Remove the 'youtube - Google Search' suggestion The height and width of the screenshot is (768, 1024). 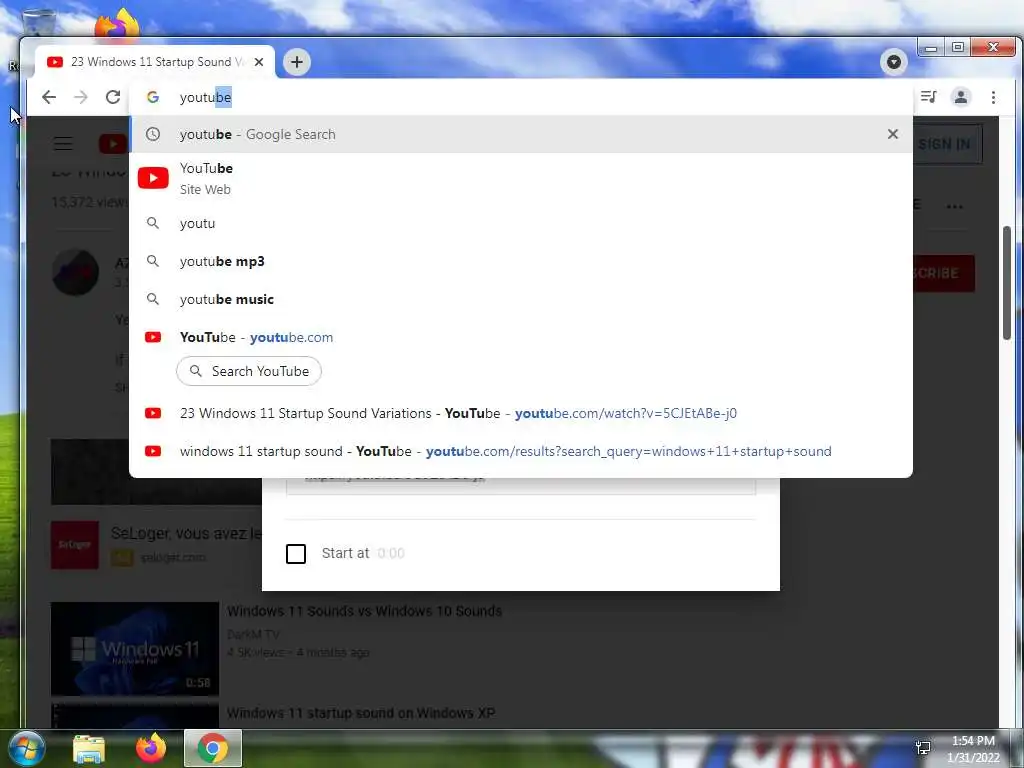click(893, 134)
